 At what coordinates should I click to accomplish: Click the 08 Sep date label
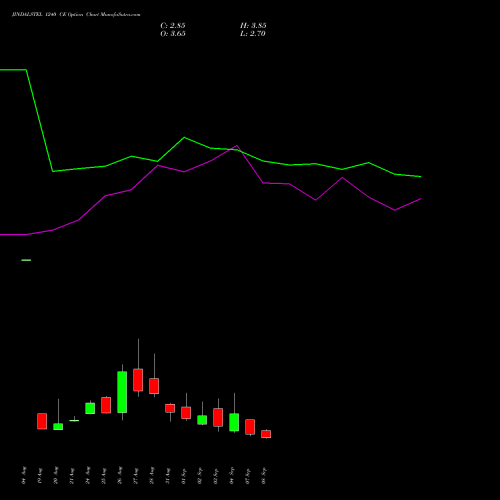click(x=264, y=476)
